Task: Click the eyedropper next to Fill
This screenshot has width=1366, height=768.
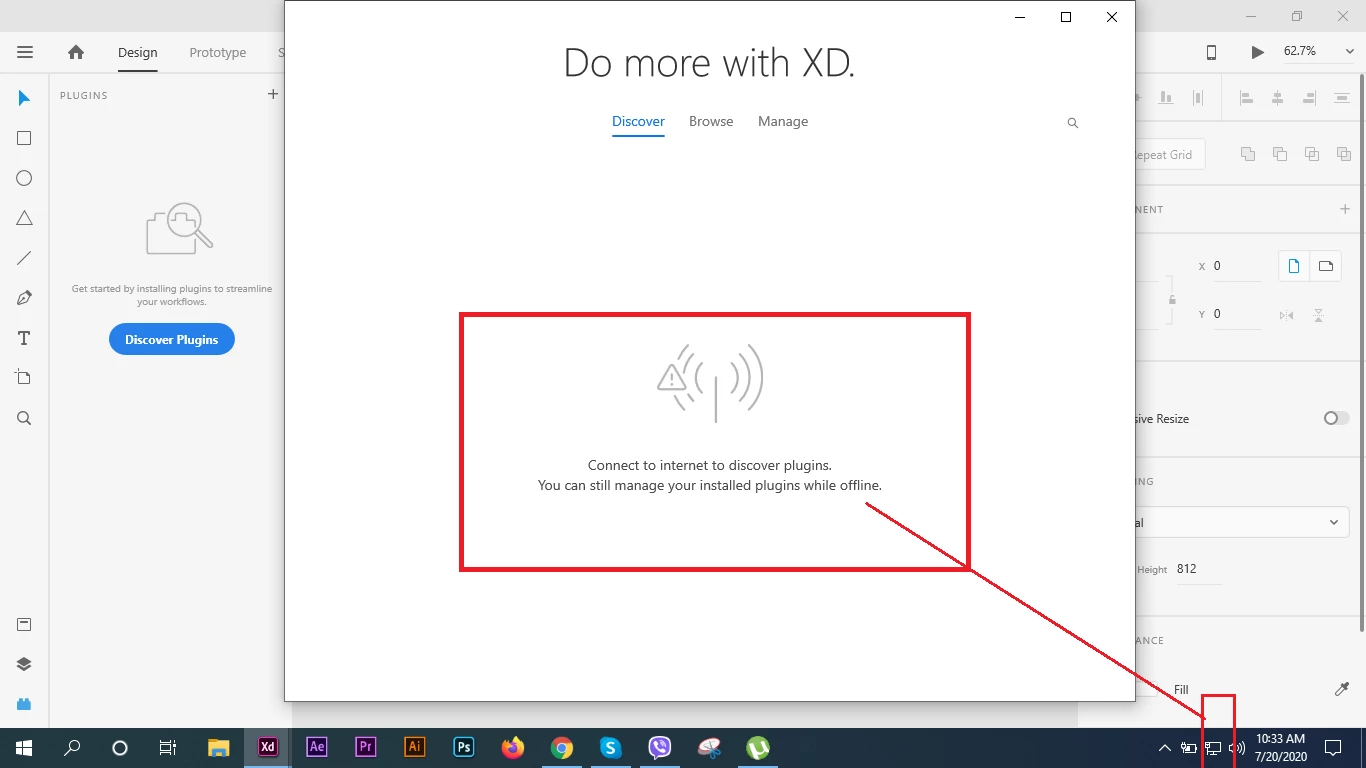Action: pyautogui.click(x=1342, y=689)
